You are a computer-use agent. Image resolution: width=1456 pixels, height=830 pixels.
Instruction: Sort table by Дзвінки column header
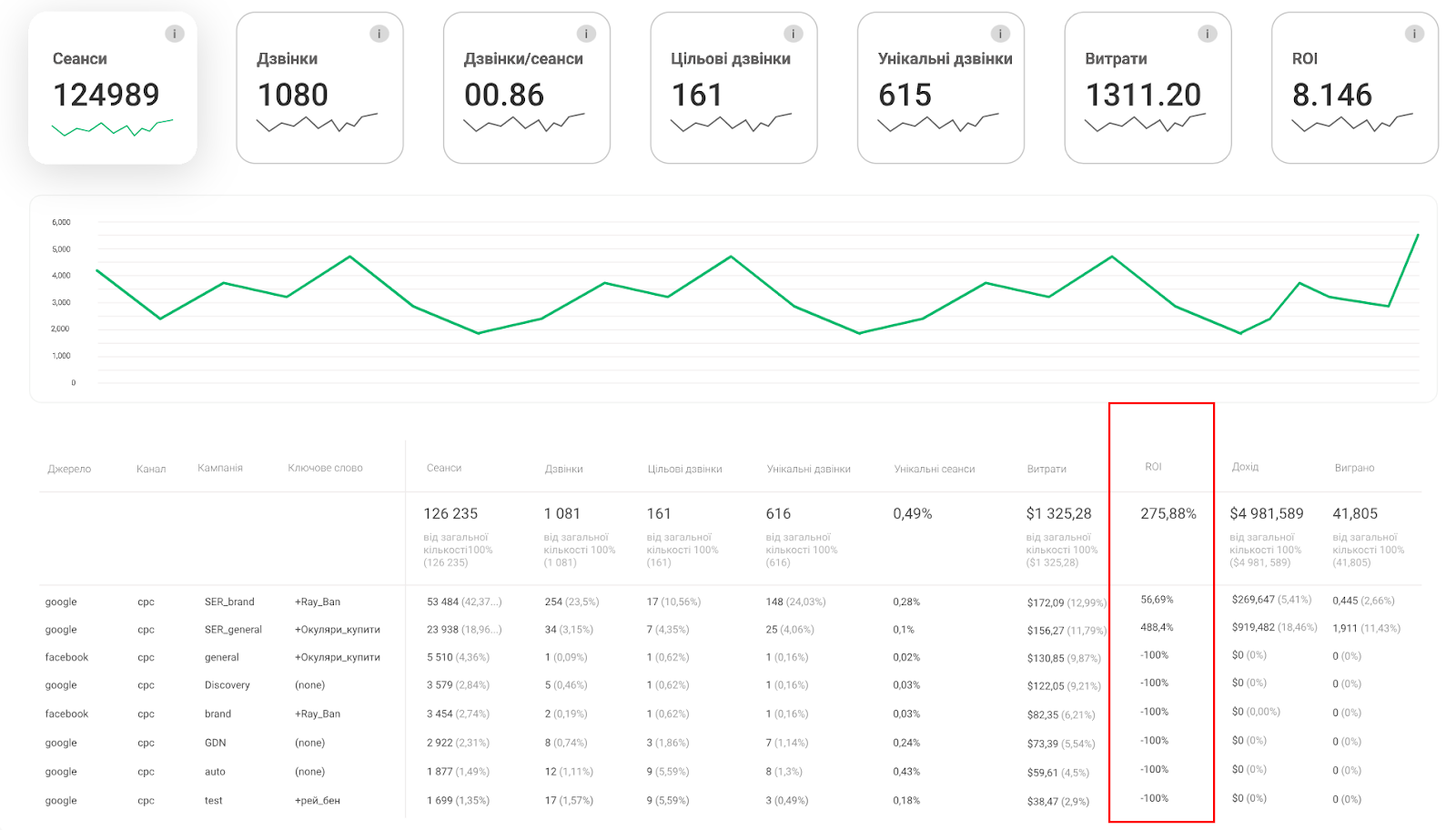564,469
